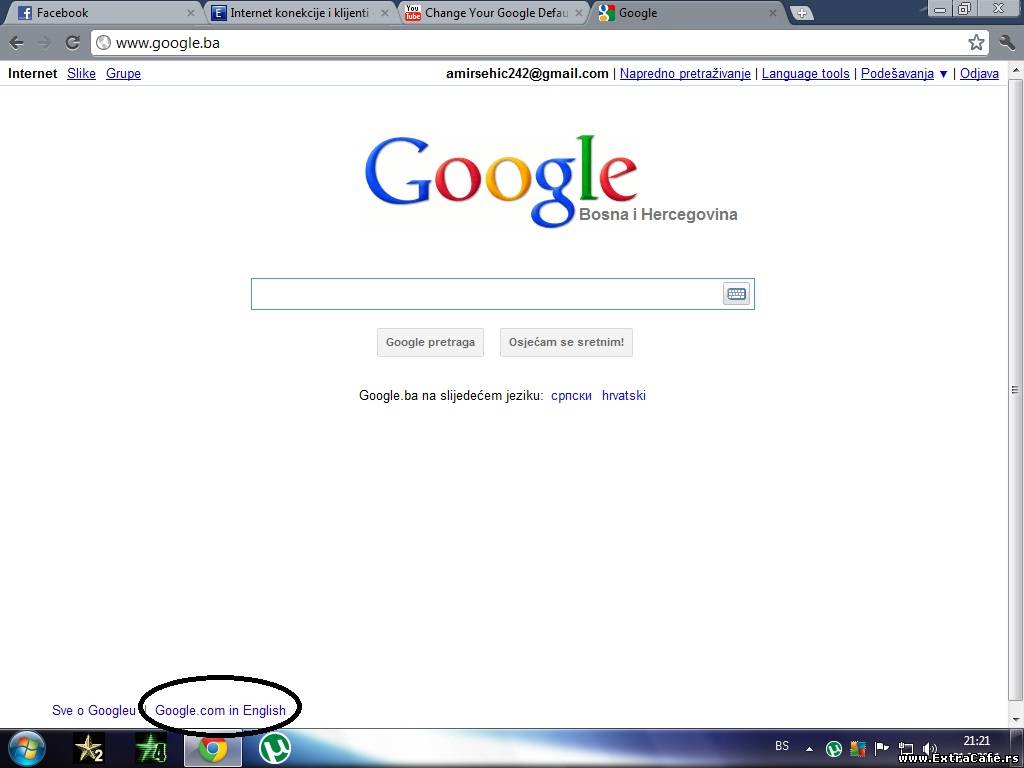This screenshot has height=768, width=1024.
Task: Show hidden system tray icons
Action: point(809,748)
